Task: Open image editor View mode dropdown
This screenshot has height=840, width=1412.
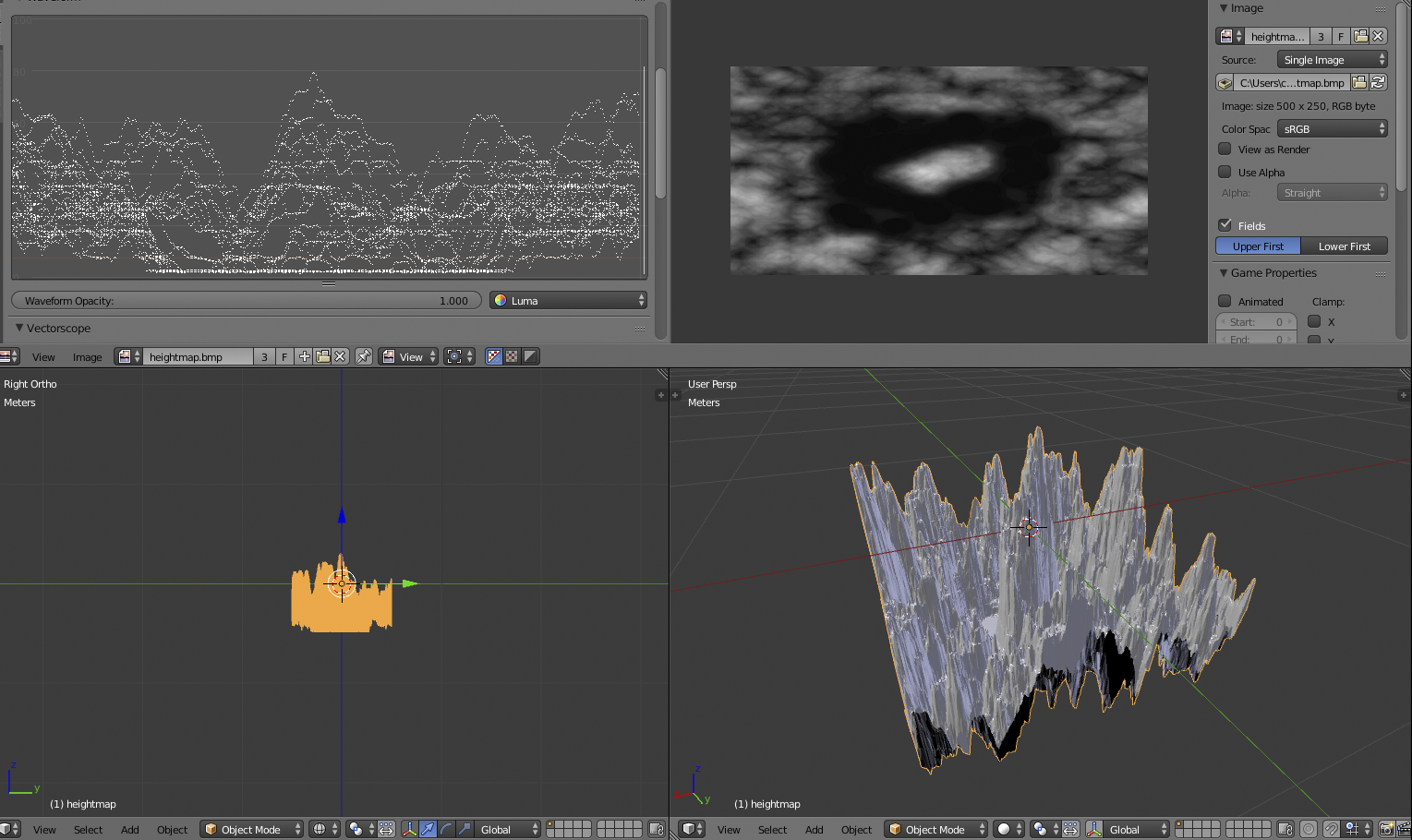Action: pyautogui.click(x=408, y=356)
